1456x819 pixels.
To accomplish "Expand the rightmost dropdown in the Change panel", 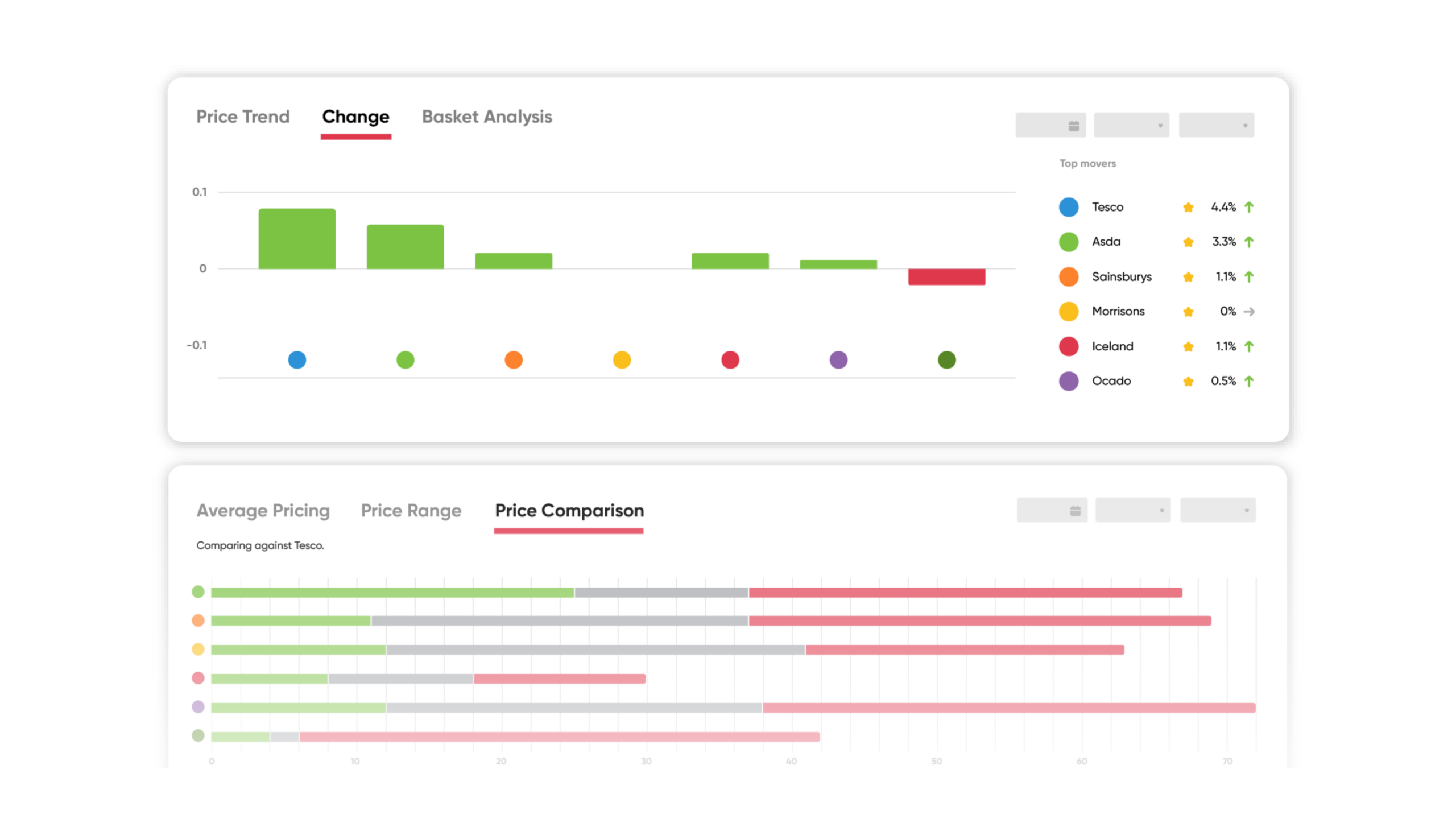I will click(x=1216, y=125).
